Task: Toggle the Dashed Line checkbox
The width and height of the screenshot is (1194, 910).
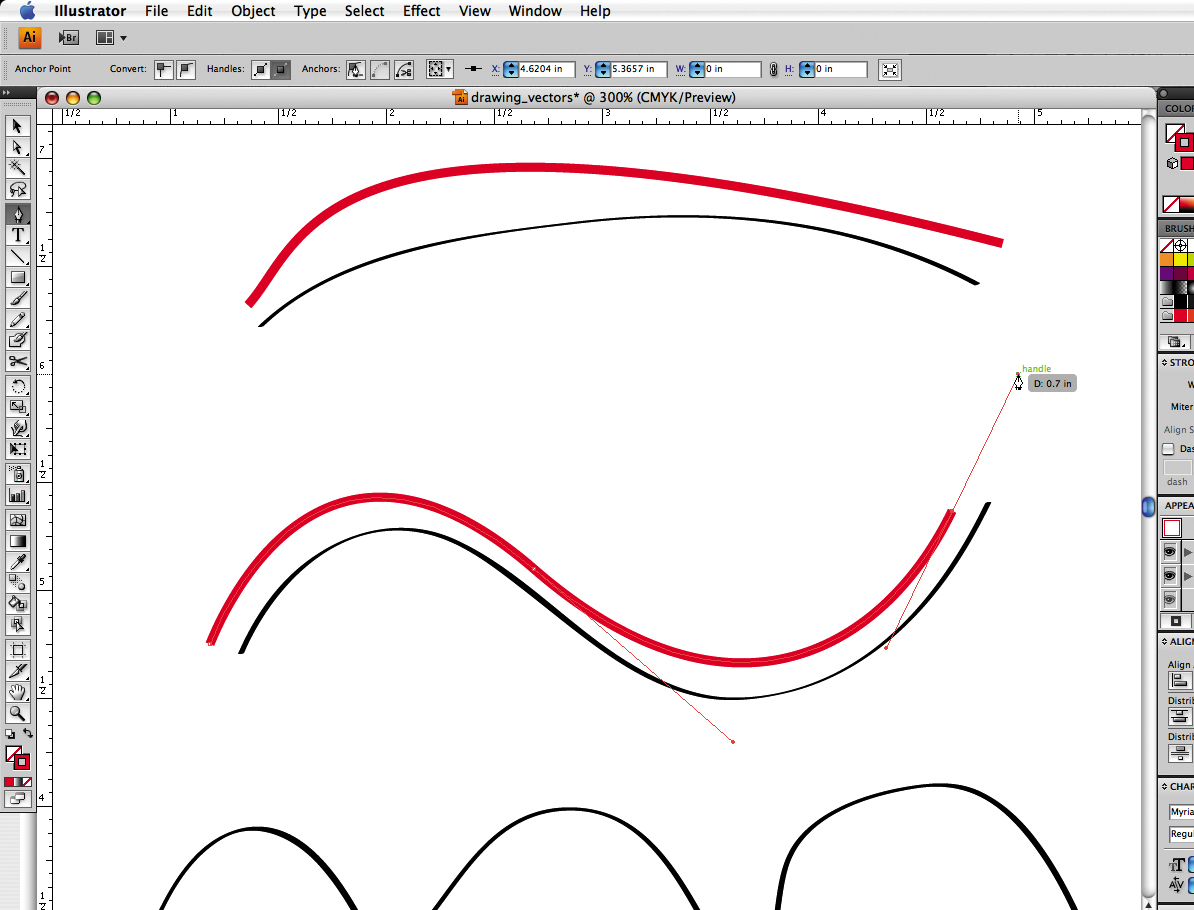Action: (x=1168, y=449)
